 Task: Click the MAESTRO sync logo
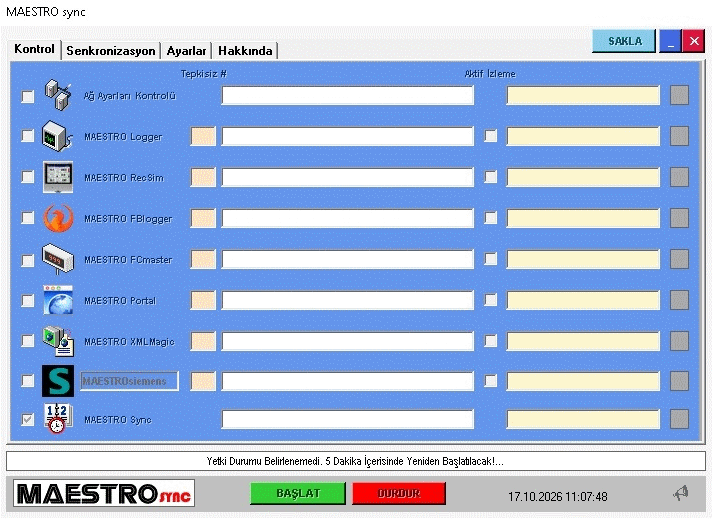coord(104,493)
